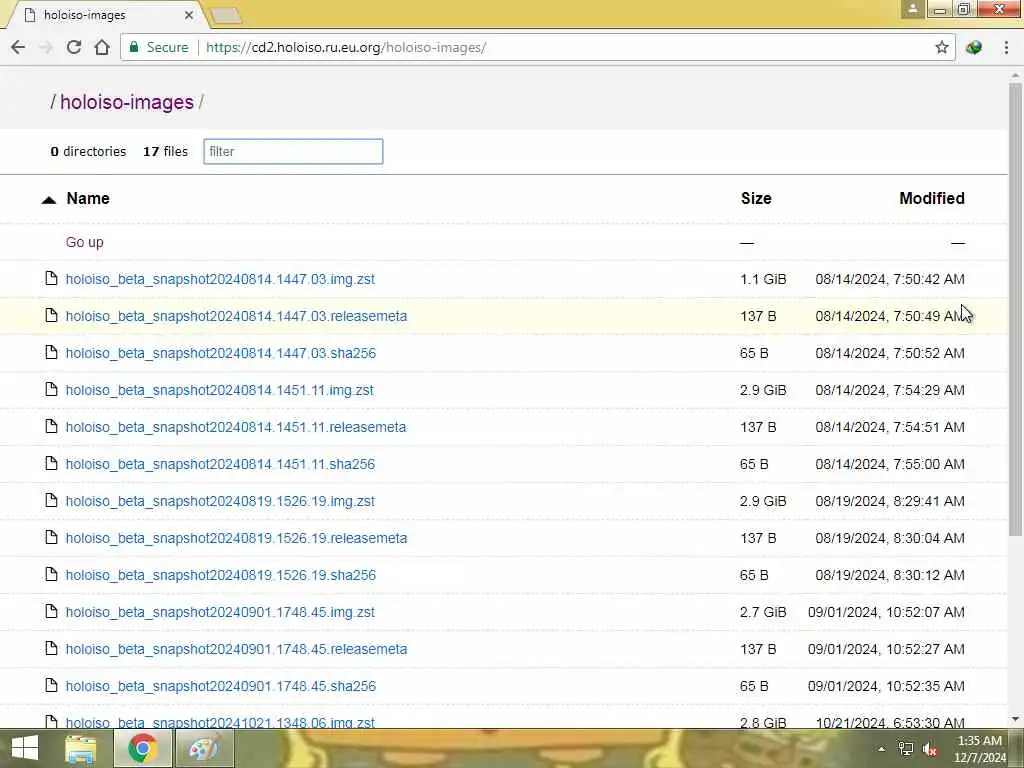Open holoiso_beta_snapshot20240814.1447.03.sha256
Viewport: 1024px width, 768px height.
[x=221, y=353]
